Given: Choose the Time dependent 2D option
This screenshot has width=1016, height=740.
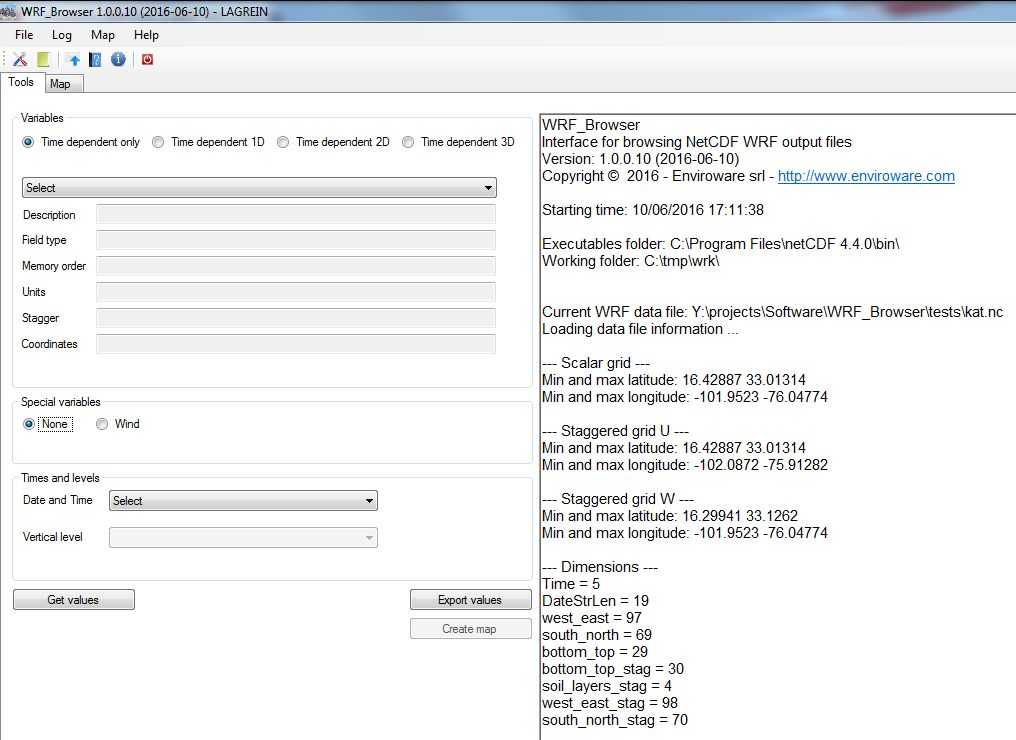Looking at the screenshot, I should pos(283,142).
